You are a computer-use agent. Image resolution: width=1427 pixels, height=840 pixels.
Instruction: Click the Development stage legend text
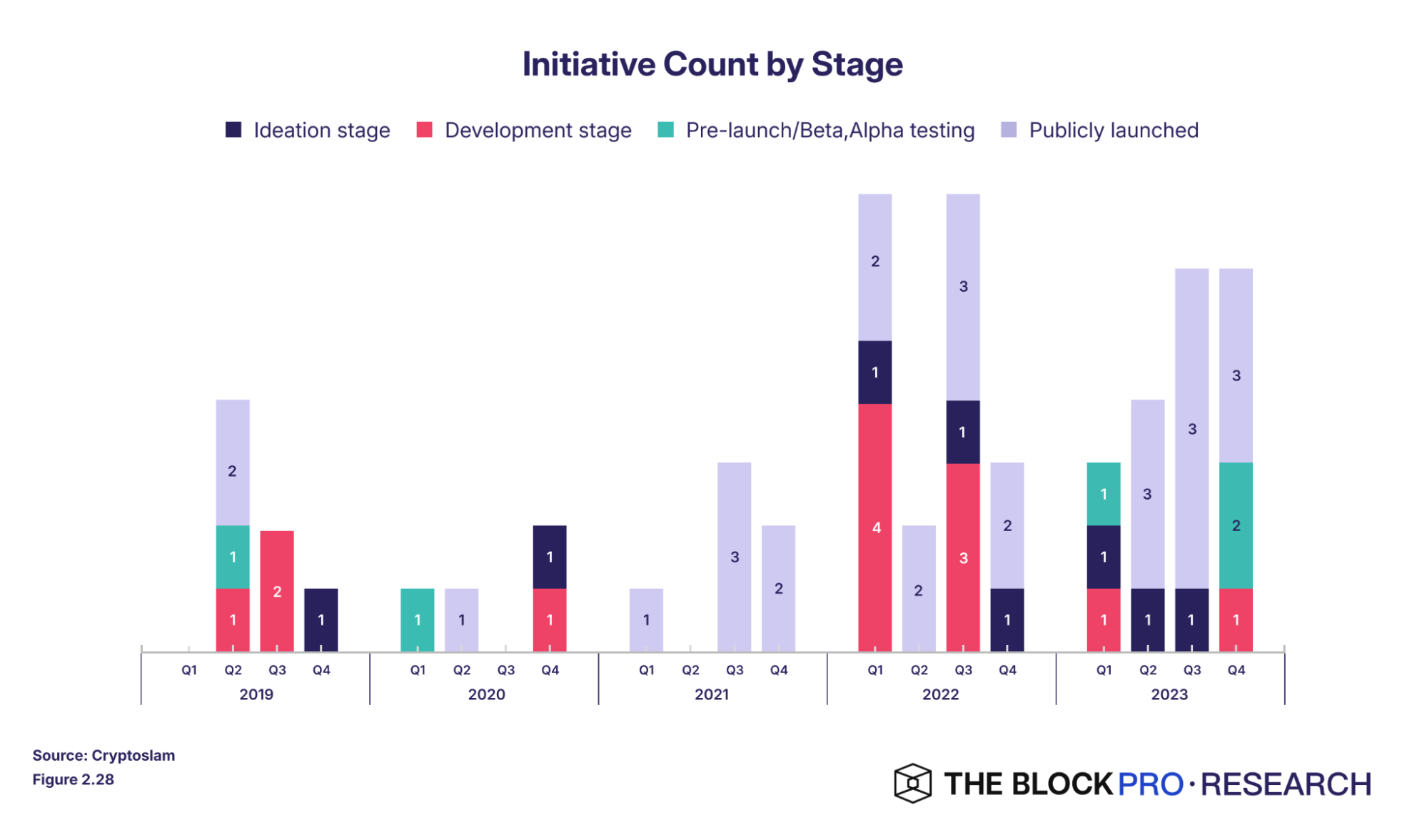point(538,130)
